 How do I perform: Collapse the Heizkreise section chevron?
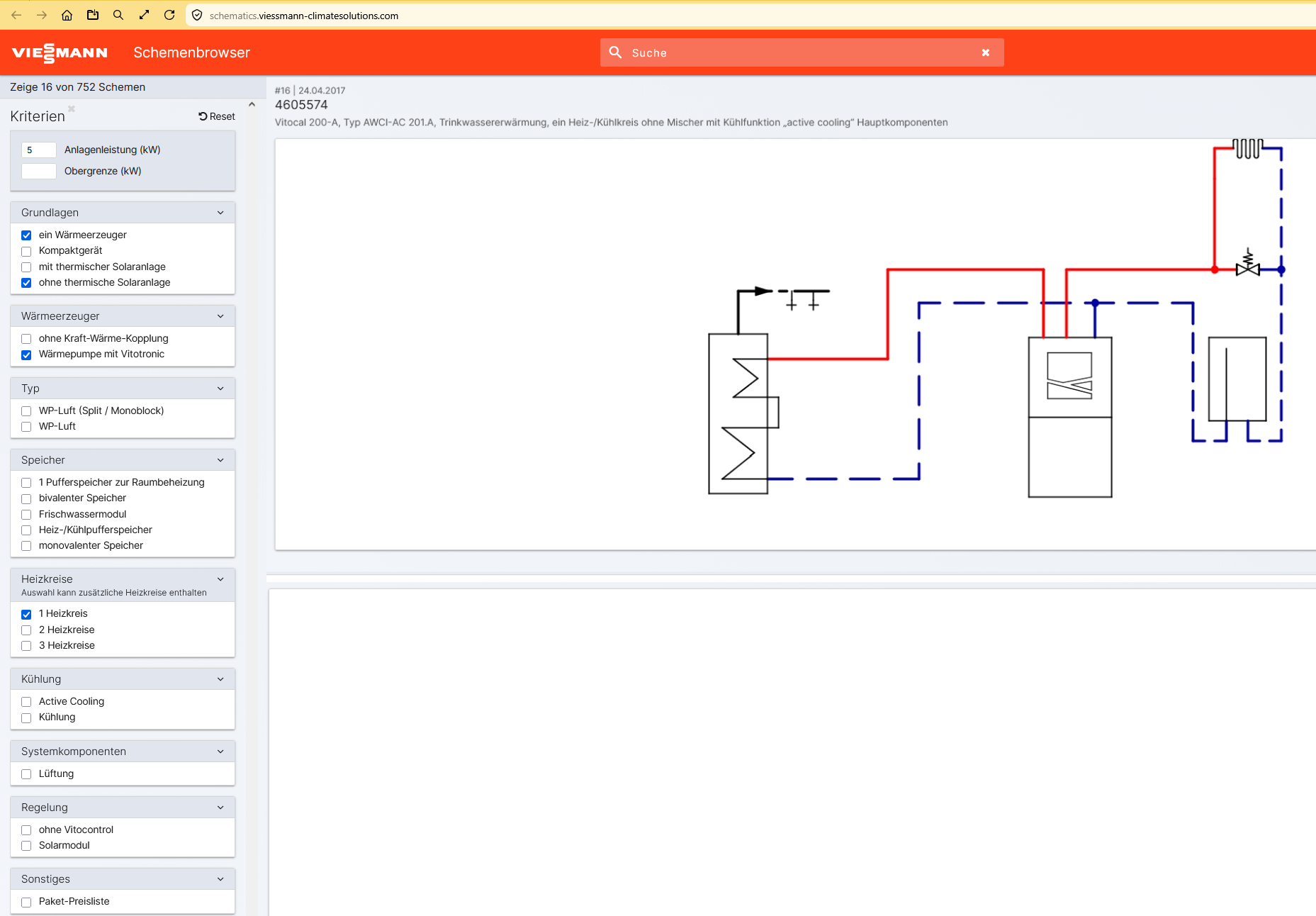tap(220, 579)
